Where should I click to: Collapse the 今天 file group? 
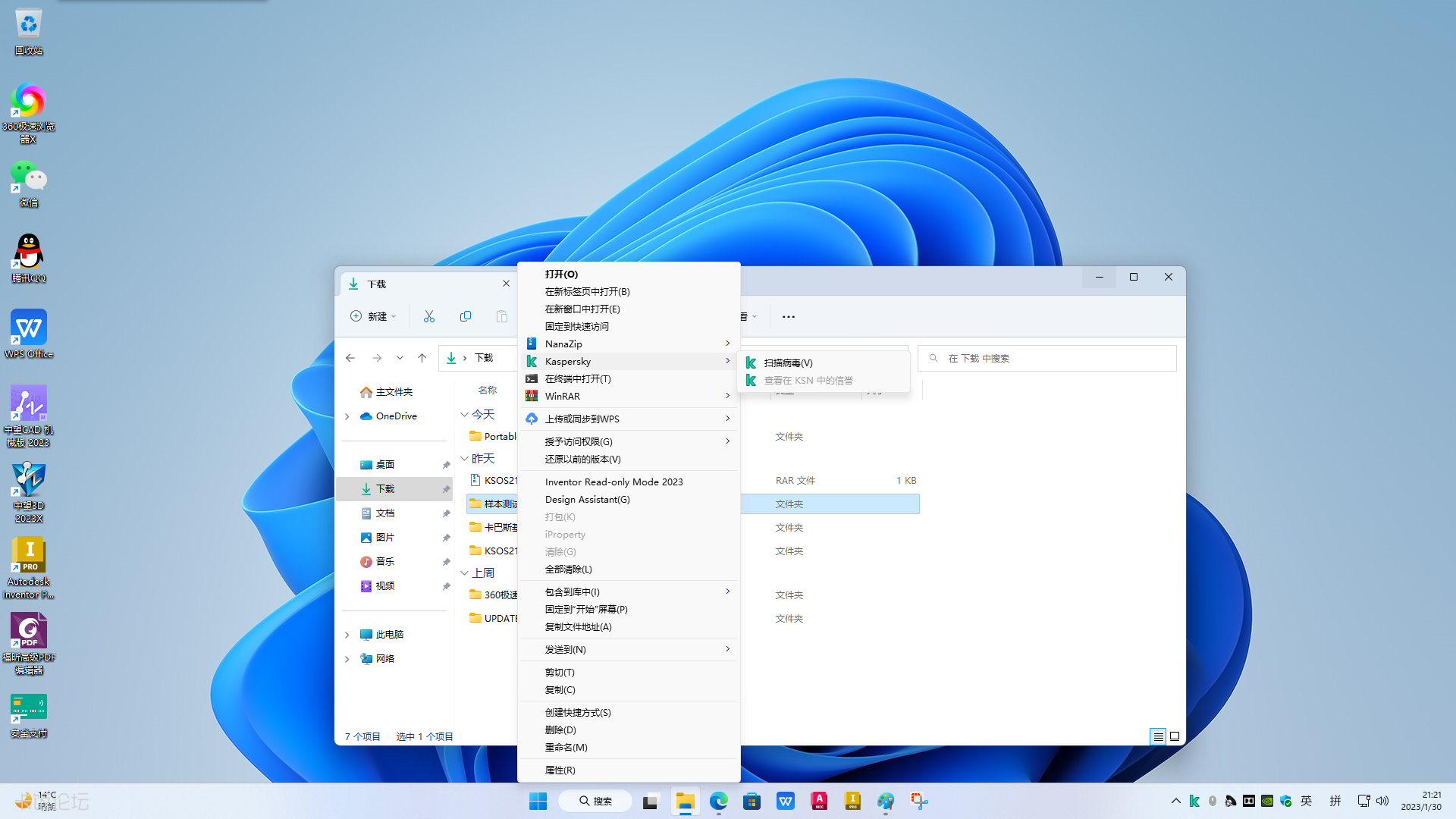[465, 414]
